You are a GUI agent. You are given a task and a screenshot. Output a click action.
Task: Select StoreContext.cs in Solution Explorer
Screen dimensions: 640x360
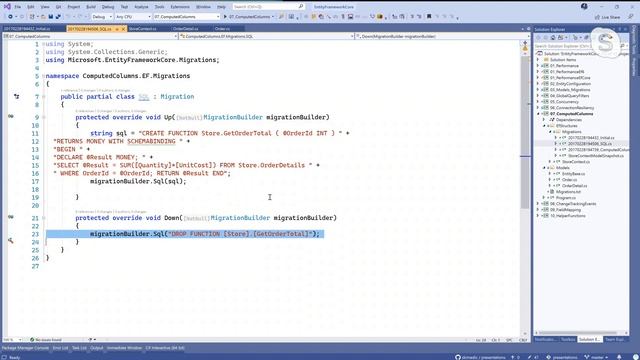point(576,162)
